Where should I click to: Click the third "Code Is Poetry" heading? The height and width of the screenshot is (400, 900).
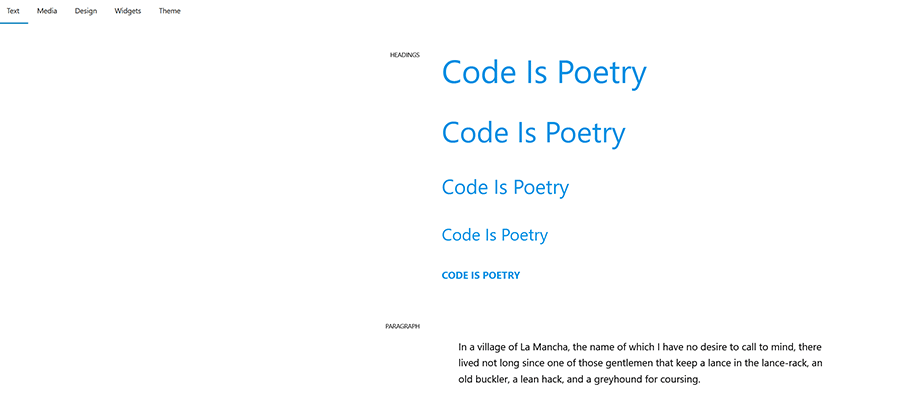click(x=505, y=187)
